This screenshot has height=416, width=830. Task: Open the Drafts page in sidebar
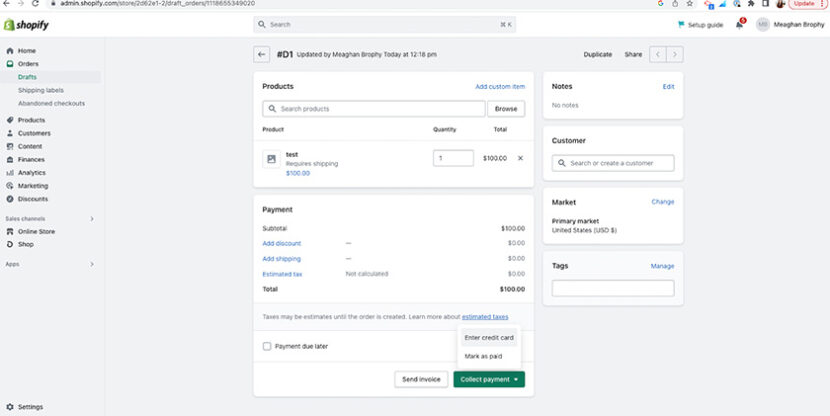28,77
